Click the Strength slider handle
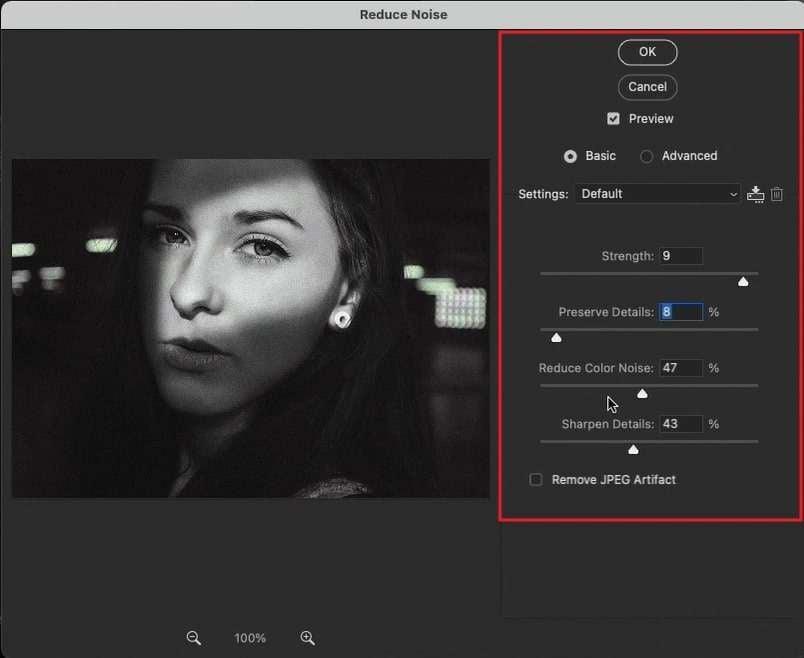 pos(743,282)
